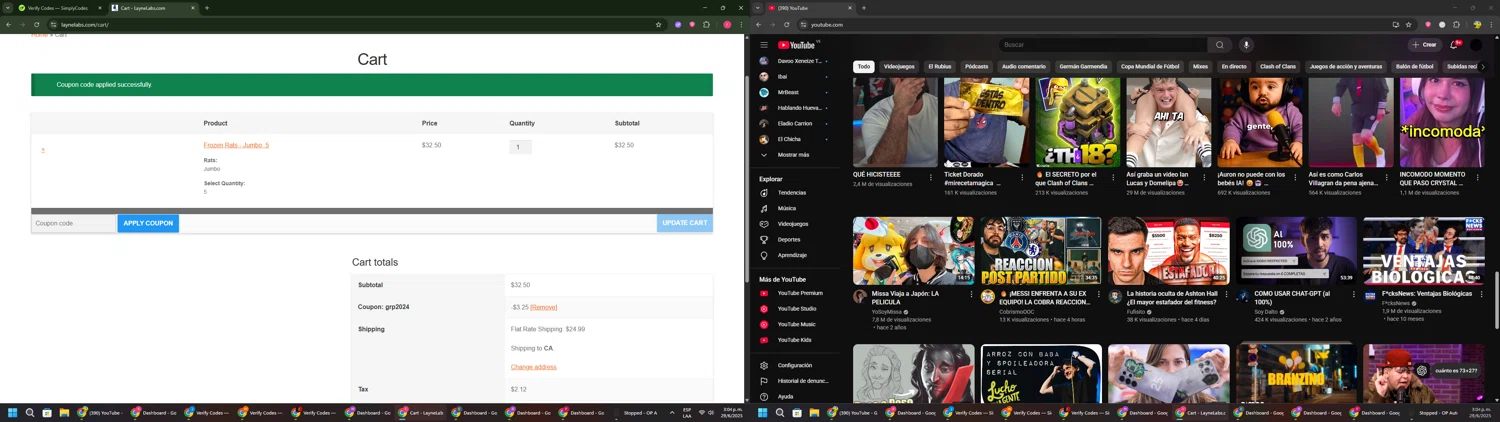This screenshot has height=422, width=1500.
Task: Select the Videojuegos filter chip
Action: point(899,67)
